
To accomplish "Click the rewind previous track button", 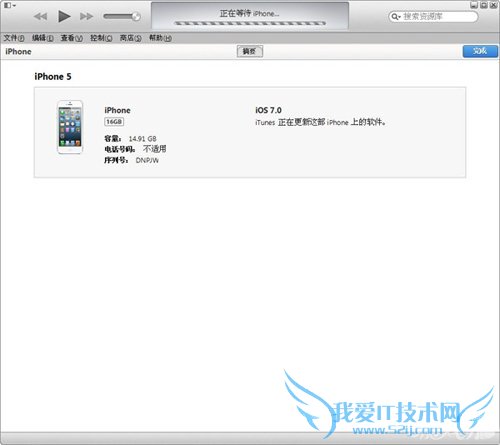I will coord(41,16).
